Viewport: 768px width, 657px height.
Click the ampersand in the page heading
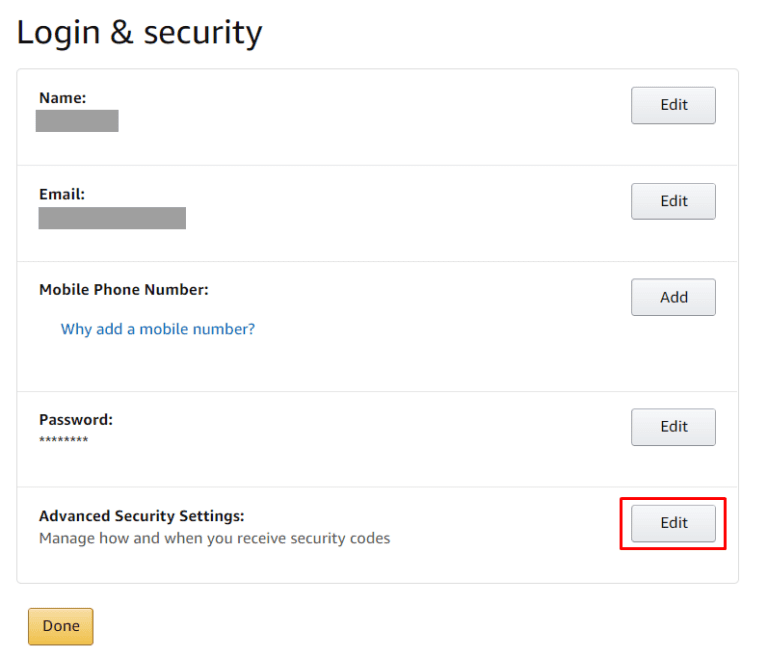[x=121, y=33]
